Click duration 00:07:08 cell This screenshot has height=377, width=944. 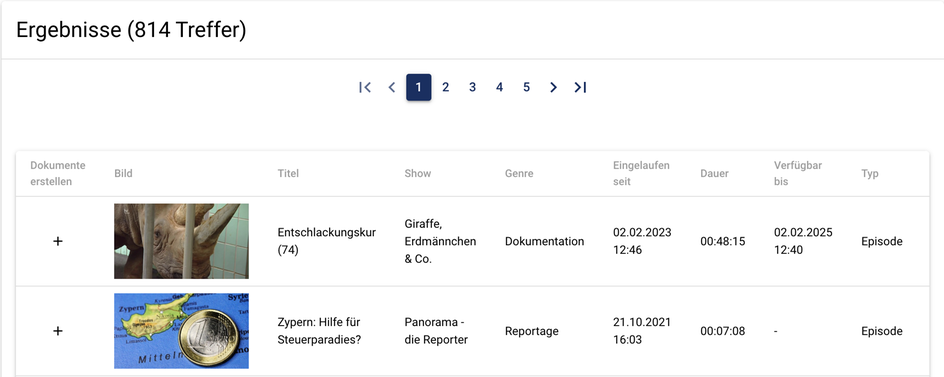(x=722, y=331)
